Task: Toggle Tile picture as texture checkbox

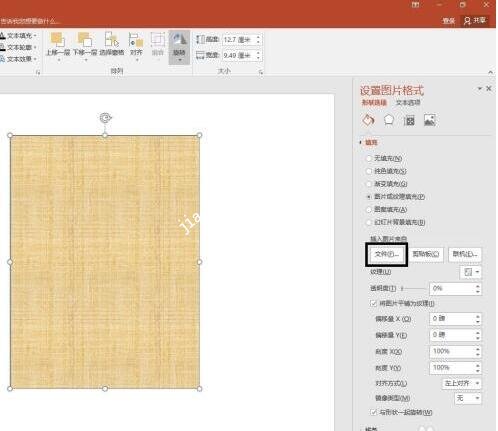Action: [373, 303]
